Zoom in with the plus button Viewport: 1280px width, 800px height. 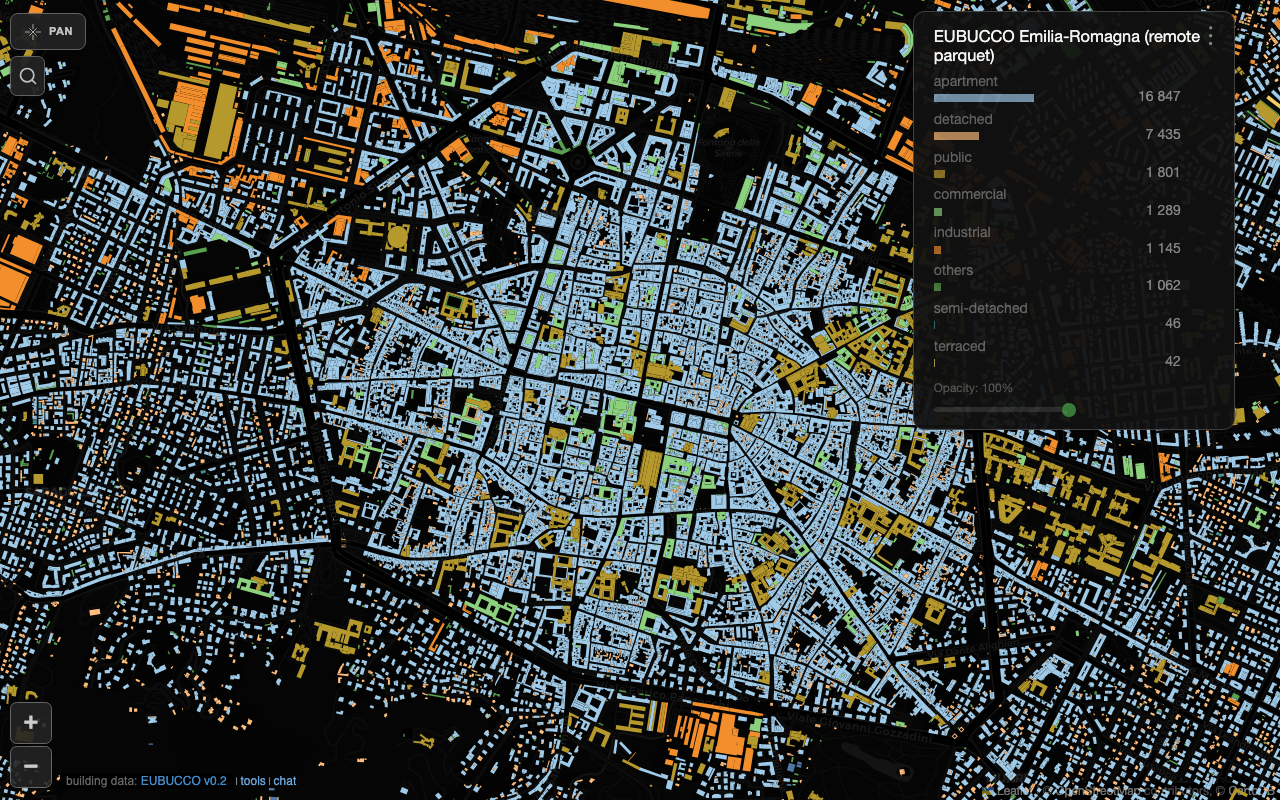pos(31,723)
